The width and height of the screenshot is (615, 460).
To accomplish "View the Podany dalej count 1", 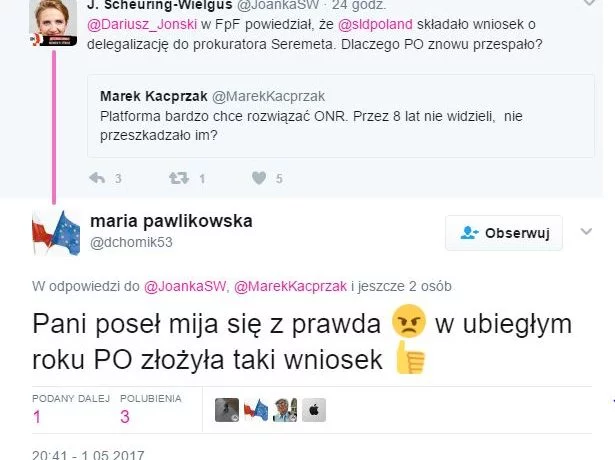I will pyautogui.click(x=37, y=416).
